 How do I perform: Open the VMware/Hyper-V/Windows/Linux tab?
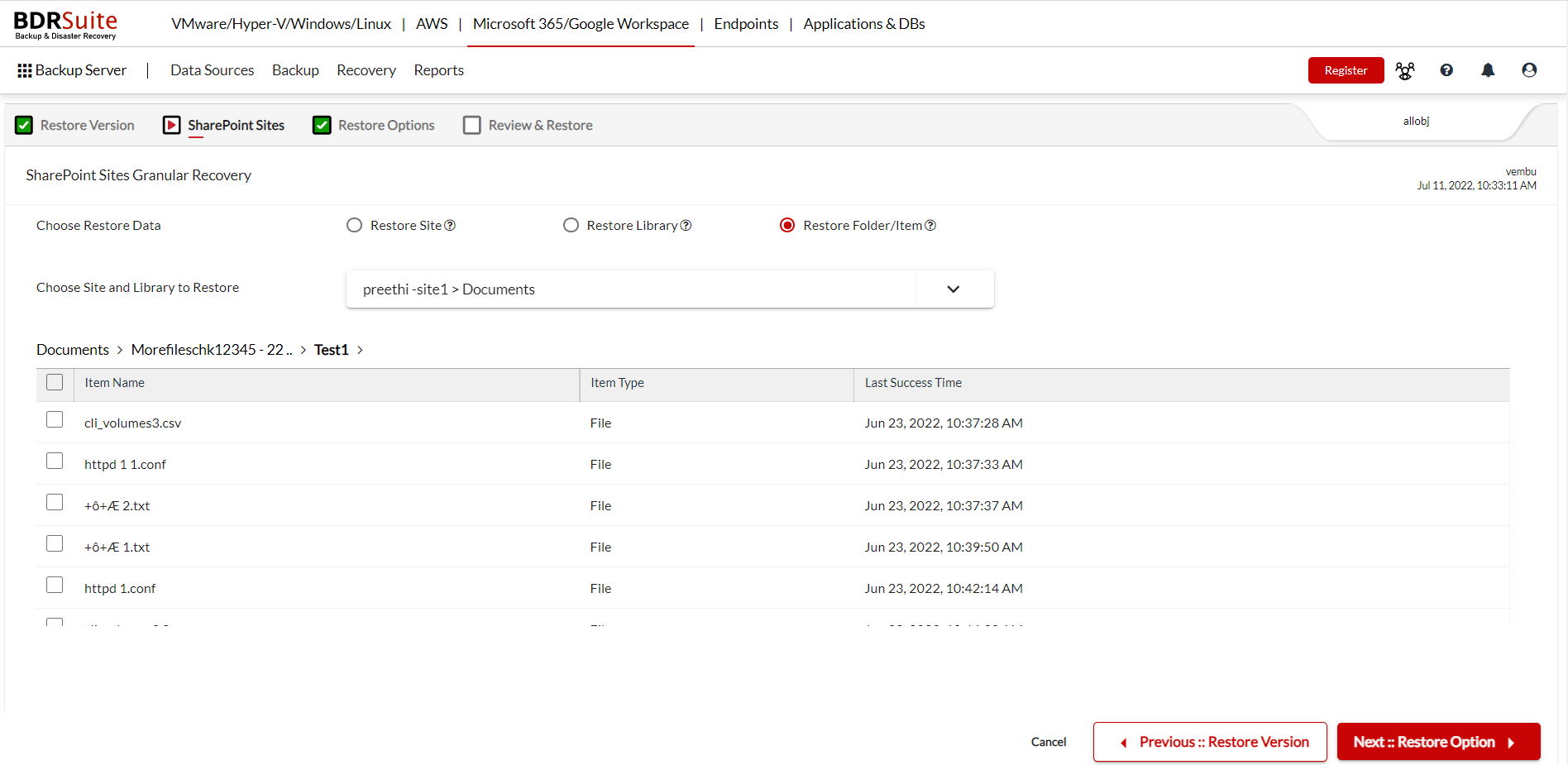pos(281,24)
